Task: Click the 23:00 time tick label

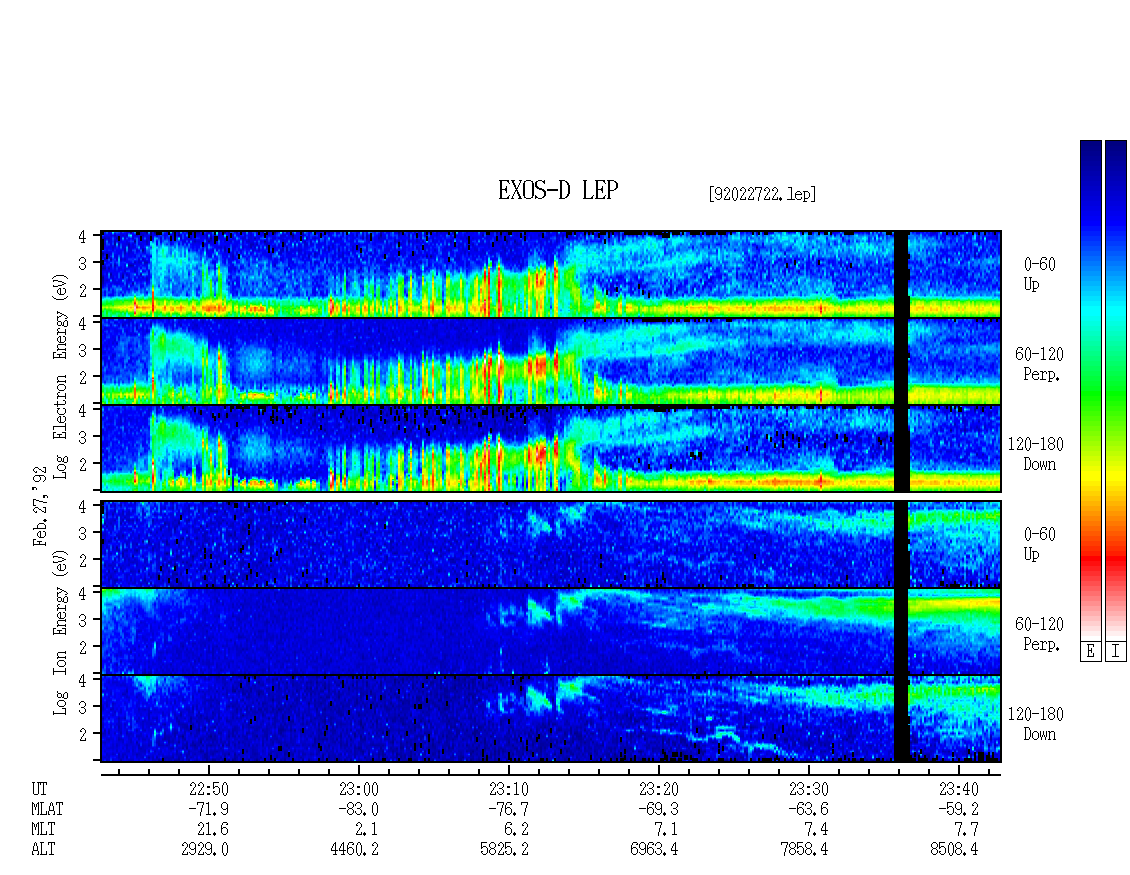Action: point(358,789)
